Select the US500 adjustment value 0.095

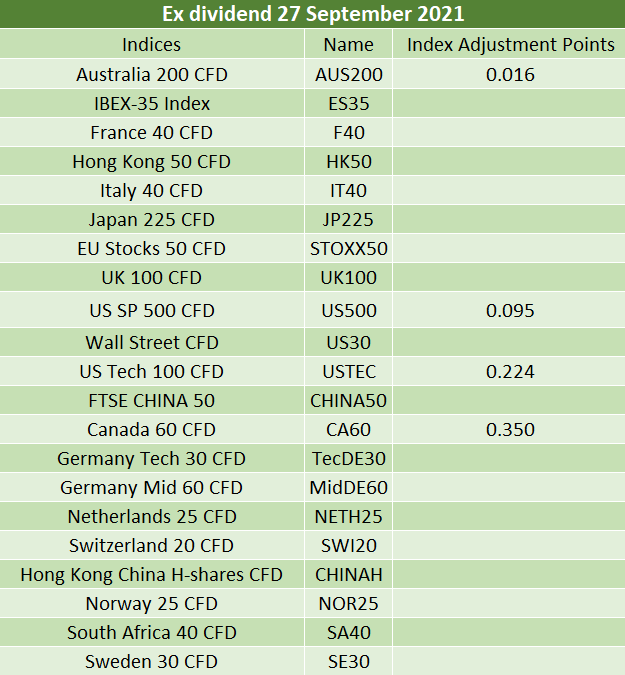click(510, 310)
